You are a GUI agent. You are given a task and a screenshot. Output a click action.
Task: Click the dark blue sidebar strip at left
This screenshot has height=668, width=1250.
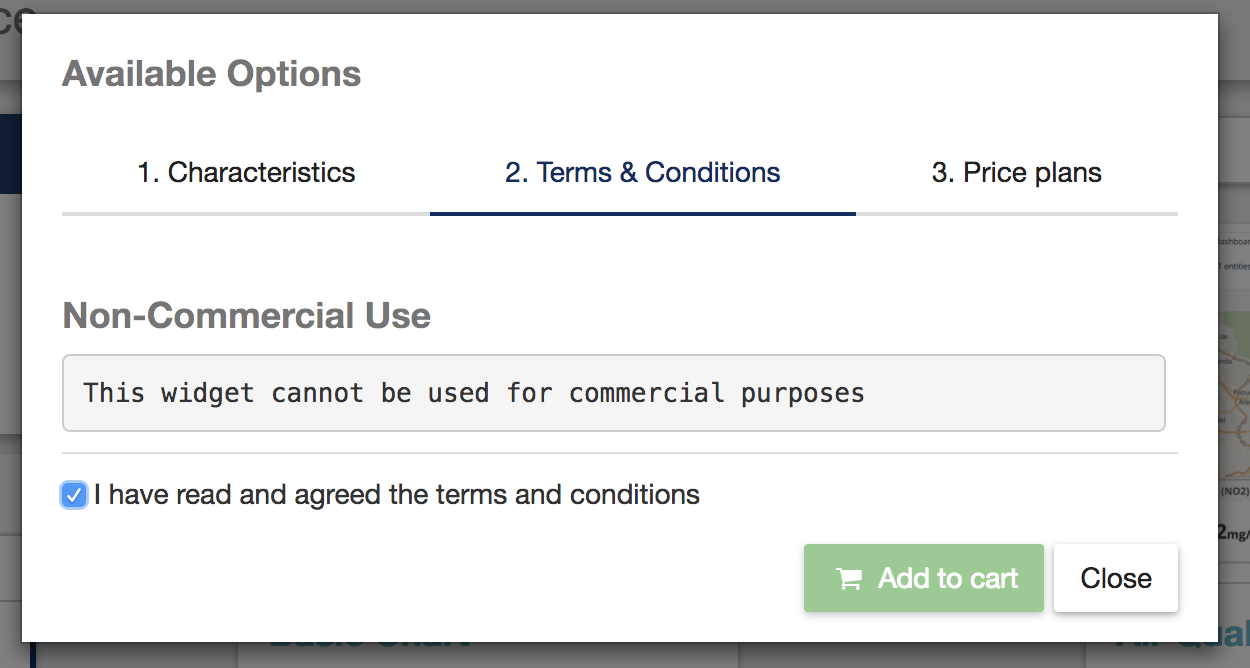pos(11,153)
